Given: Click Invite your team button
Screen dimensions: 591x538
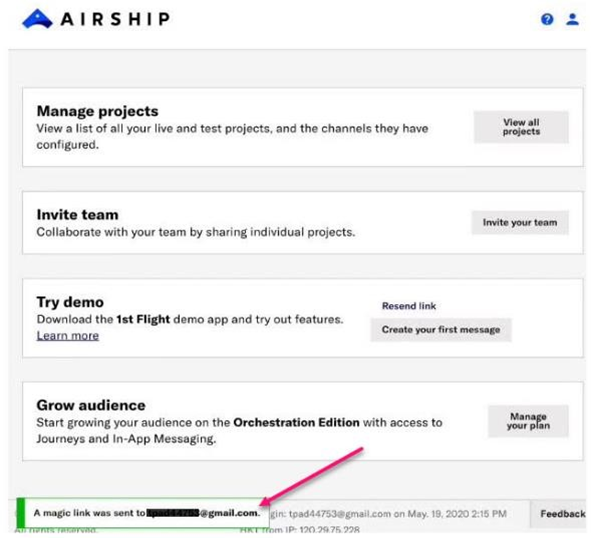Looking at the screenshot, I should [520, 222].
